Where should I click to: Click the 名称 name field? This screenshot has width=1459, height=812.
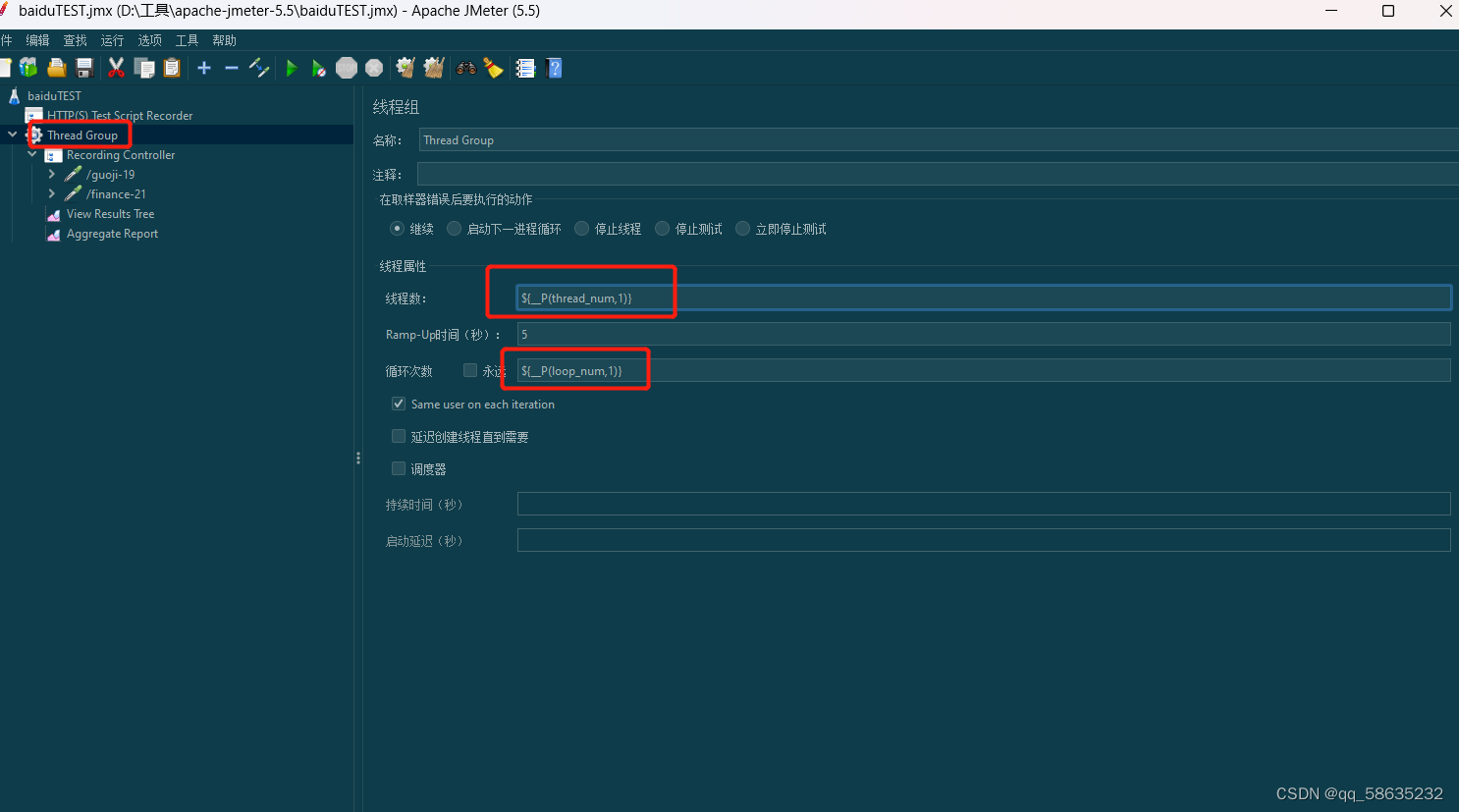[x=939, y=140]
